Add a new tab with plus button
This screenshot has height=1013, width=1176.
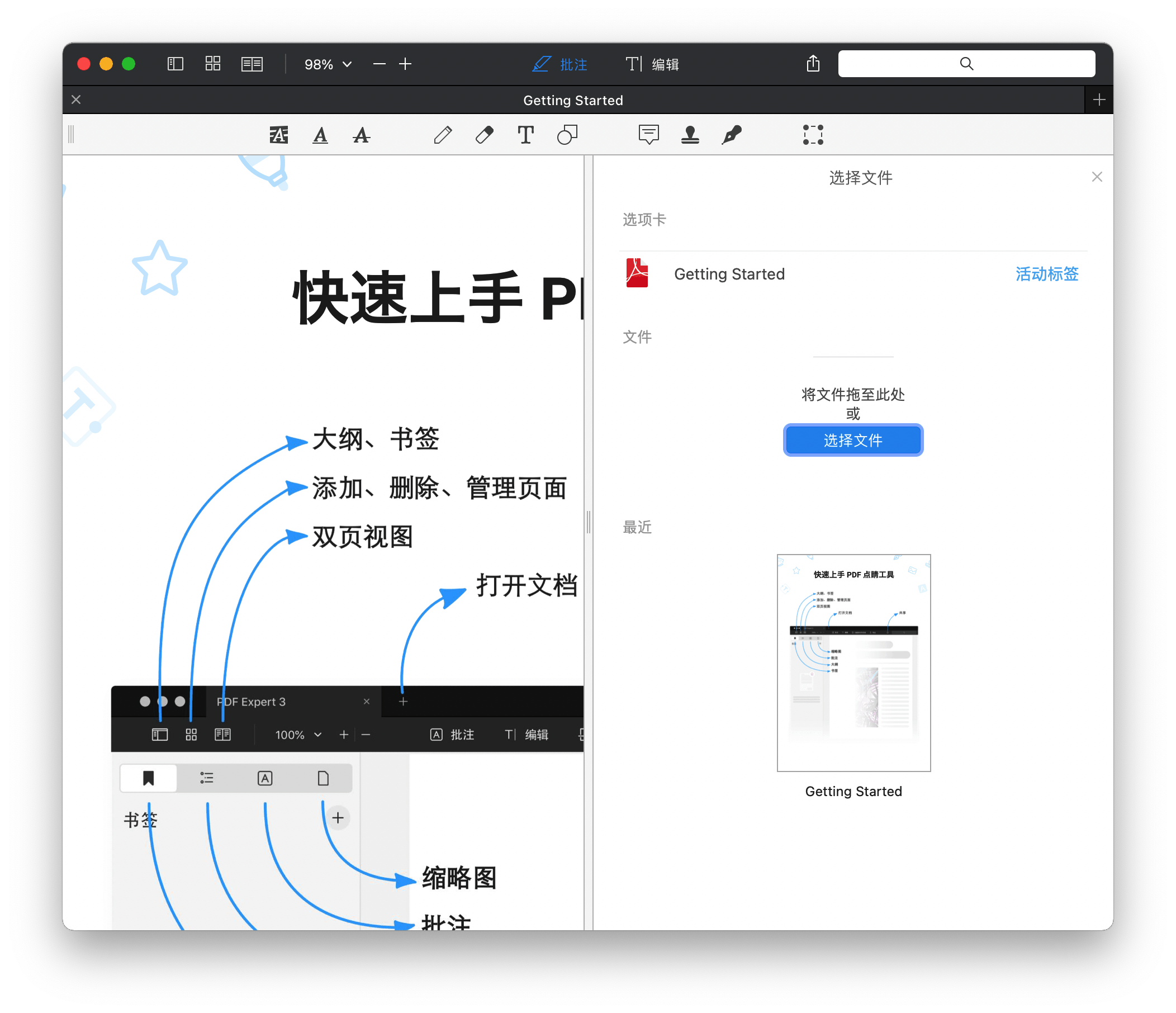[1099, 100]
